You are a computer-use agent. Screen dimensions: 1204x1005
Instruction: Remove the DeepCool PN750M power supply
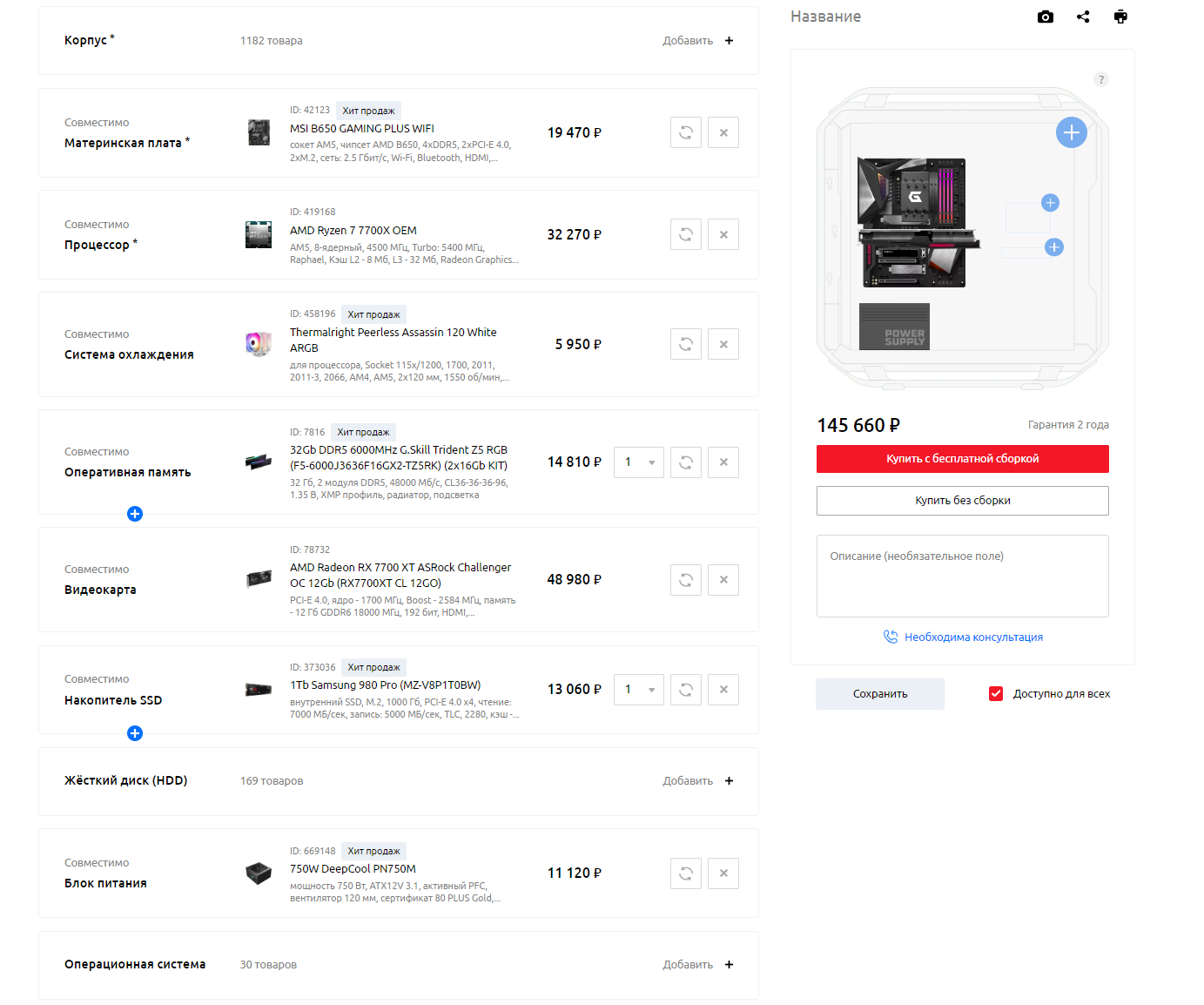[x=723, y=873]
